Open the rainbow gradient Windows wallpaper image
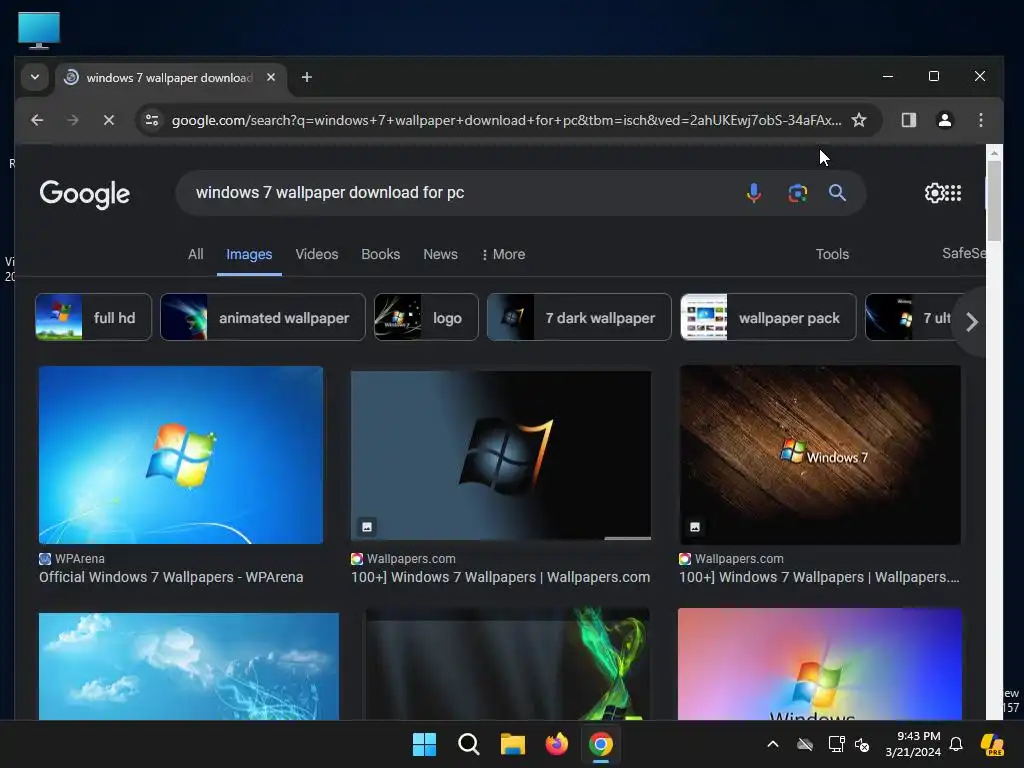This screenshot has height=768, width=1024. 820,664
